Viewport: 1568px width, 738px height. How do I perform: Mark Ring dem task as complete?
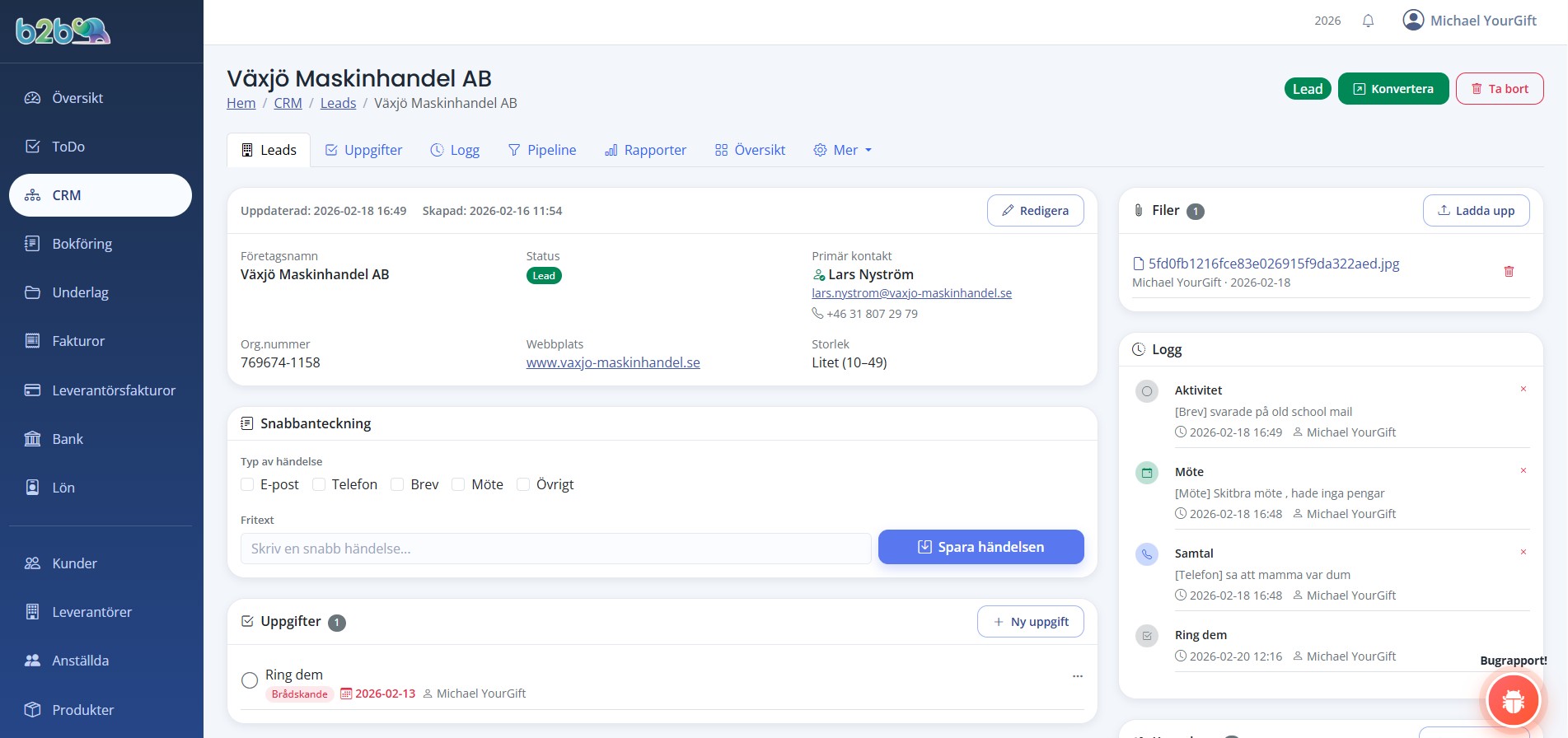click(x=250, y=680)
